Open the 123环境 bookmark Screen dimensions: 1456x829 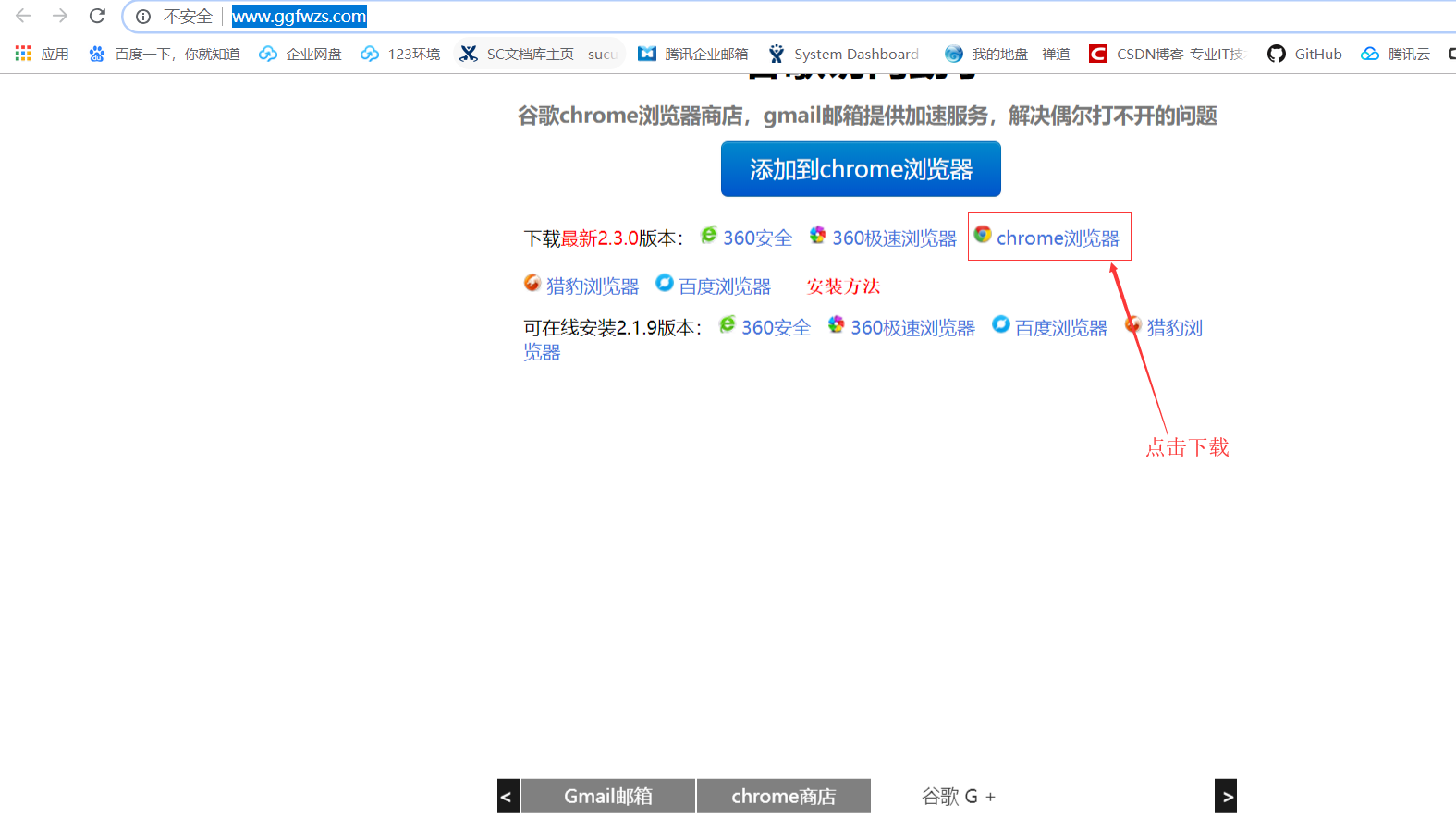(x=400, y=54)
